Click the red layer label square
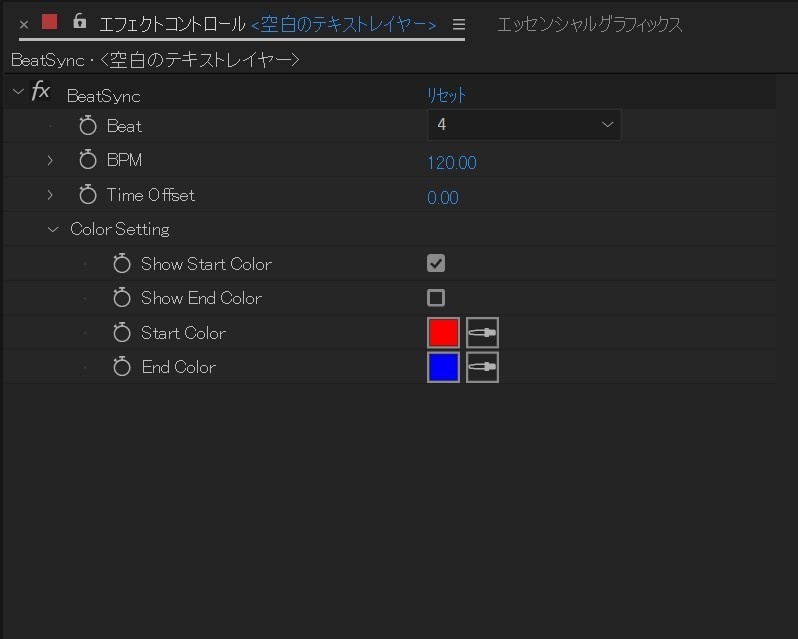 [49, 22]
